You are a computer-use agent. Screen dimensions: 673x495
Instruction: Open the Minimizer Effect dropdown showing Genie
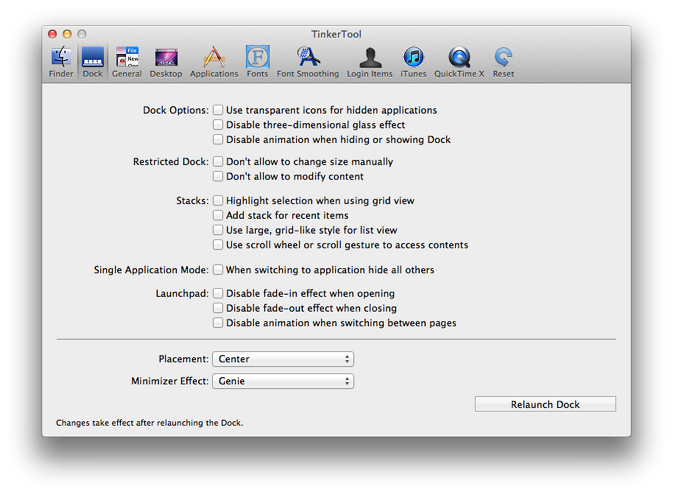click(283, 381)
